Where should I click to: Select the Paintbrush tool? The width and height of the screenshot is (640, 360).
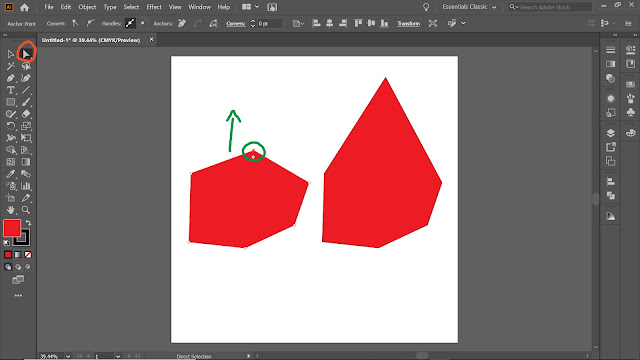coord(26,102)
